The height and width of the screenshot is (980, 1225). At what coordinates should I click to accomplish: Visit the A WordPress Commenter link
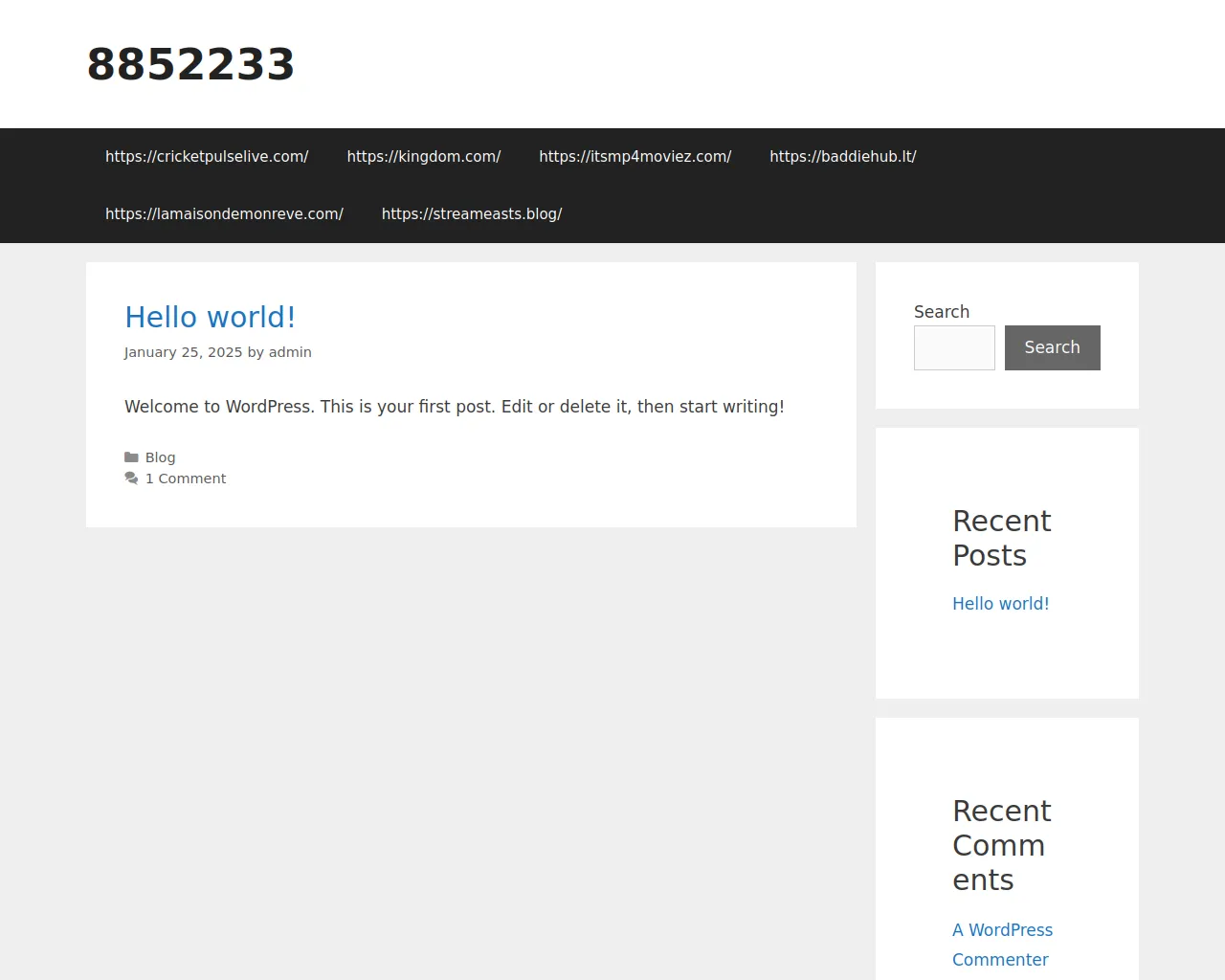1002,945
